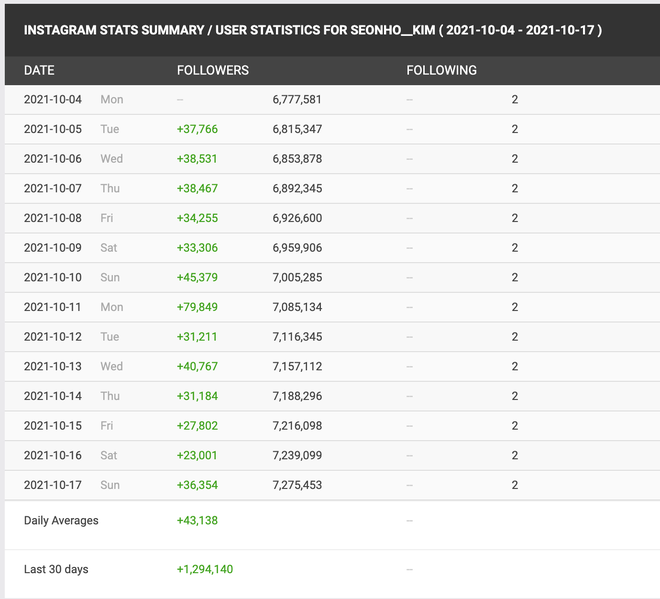
Task: Click total followers 6,959,906 on Saturday
Action: (297, 248)
